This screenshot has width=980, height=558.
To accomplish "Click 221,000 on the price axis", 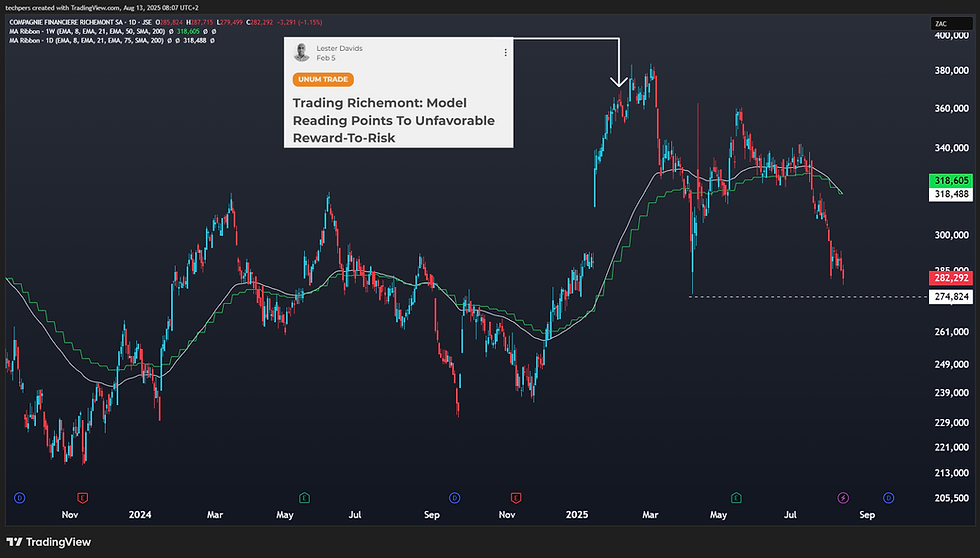I will 951,447.
